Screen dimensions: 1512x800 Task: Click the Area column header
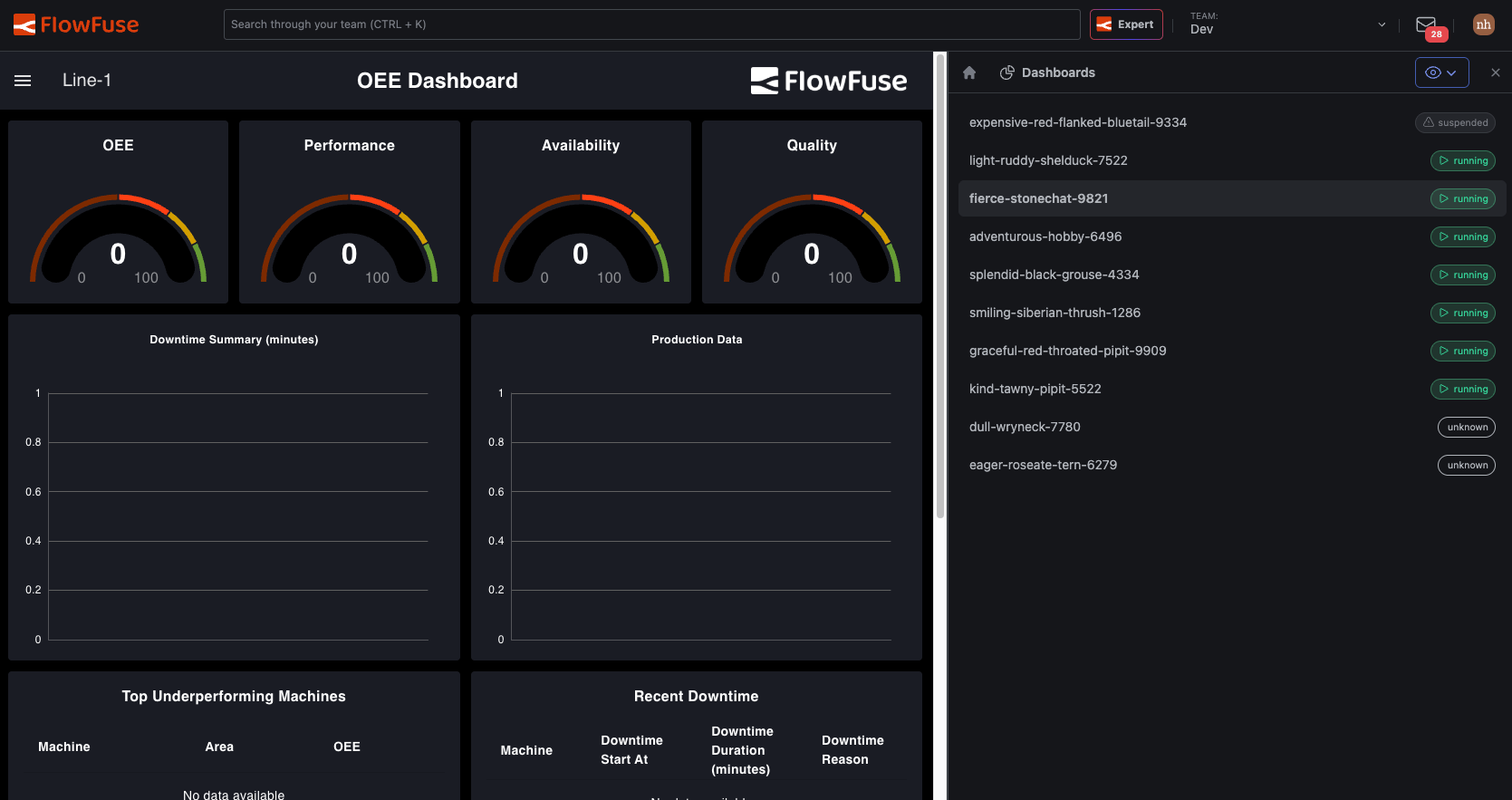pyautogui.click(x=219, y=747)
